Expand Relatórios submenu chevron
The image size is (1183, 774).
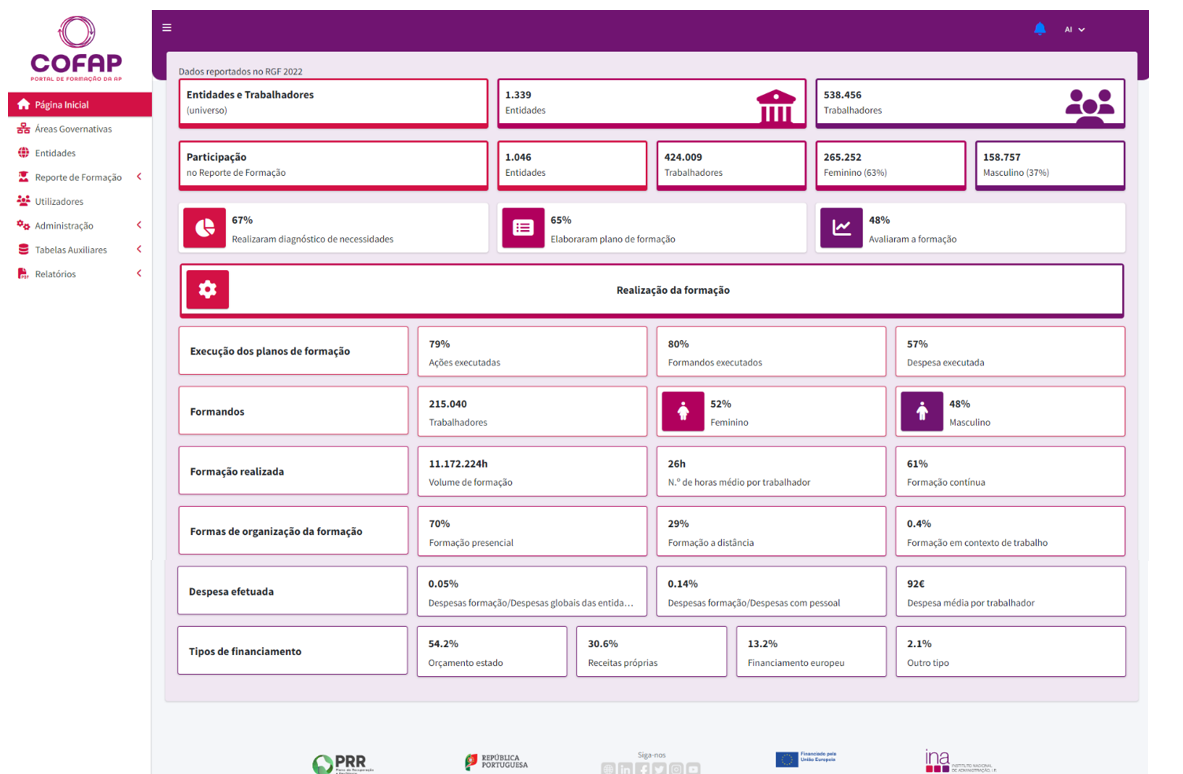click(139, 273)
